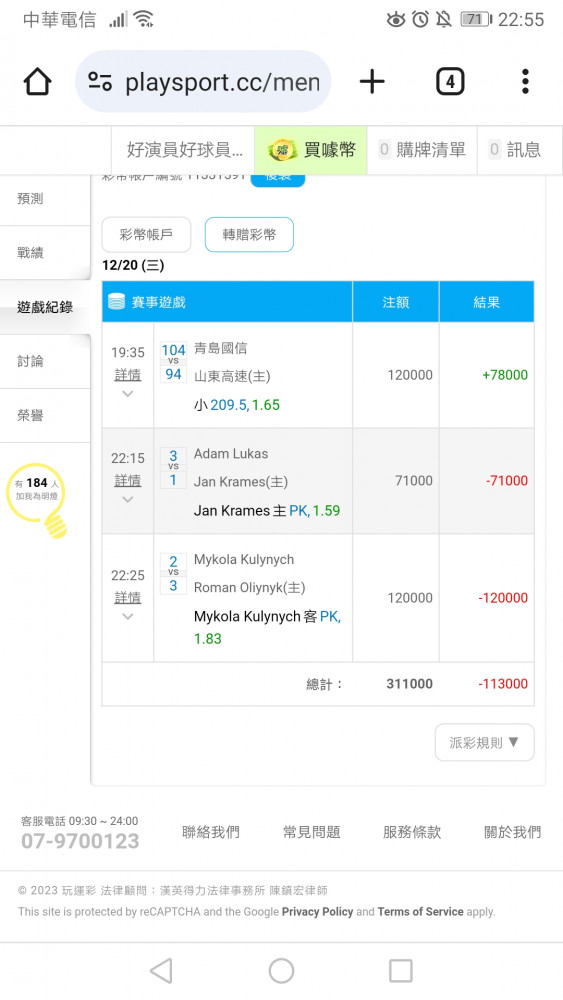
Task: Click the 結果 column header
Action: [486, 302]
